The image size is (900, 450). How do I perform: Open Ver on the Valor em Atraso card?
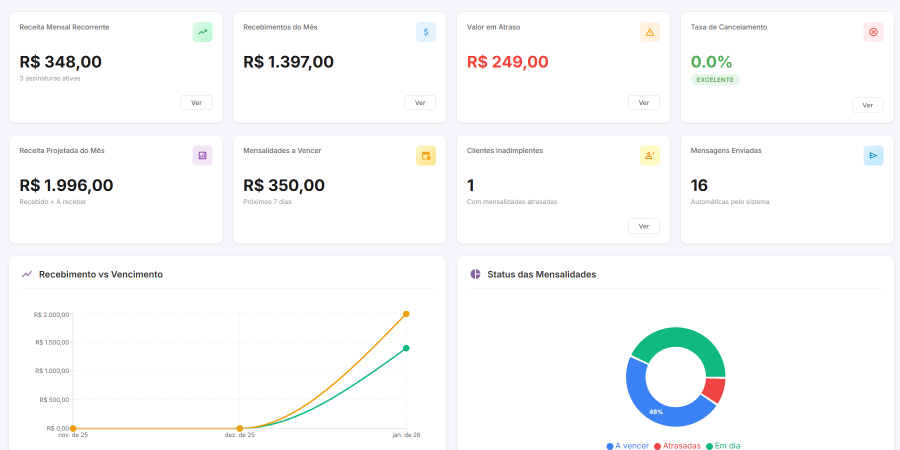click(643, 102)
